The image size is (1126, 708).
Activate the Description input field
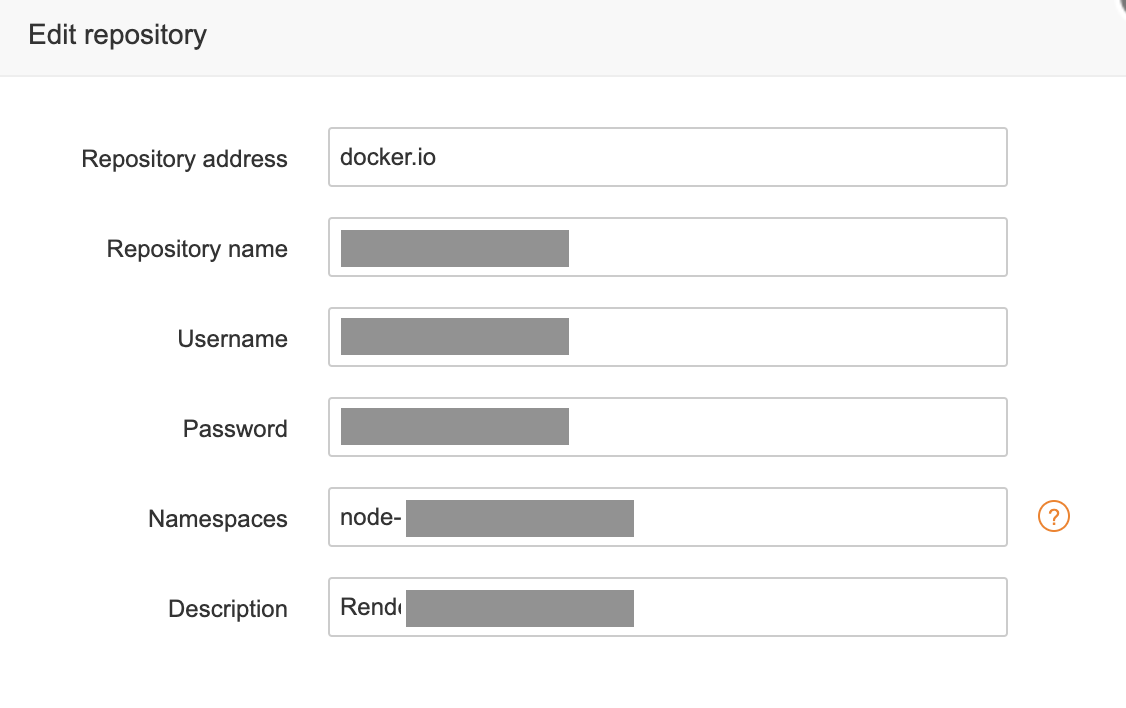pyautogui.click(x=818, y=607)
